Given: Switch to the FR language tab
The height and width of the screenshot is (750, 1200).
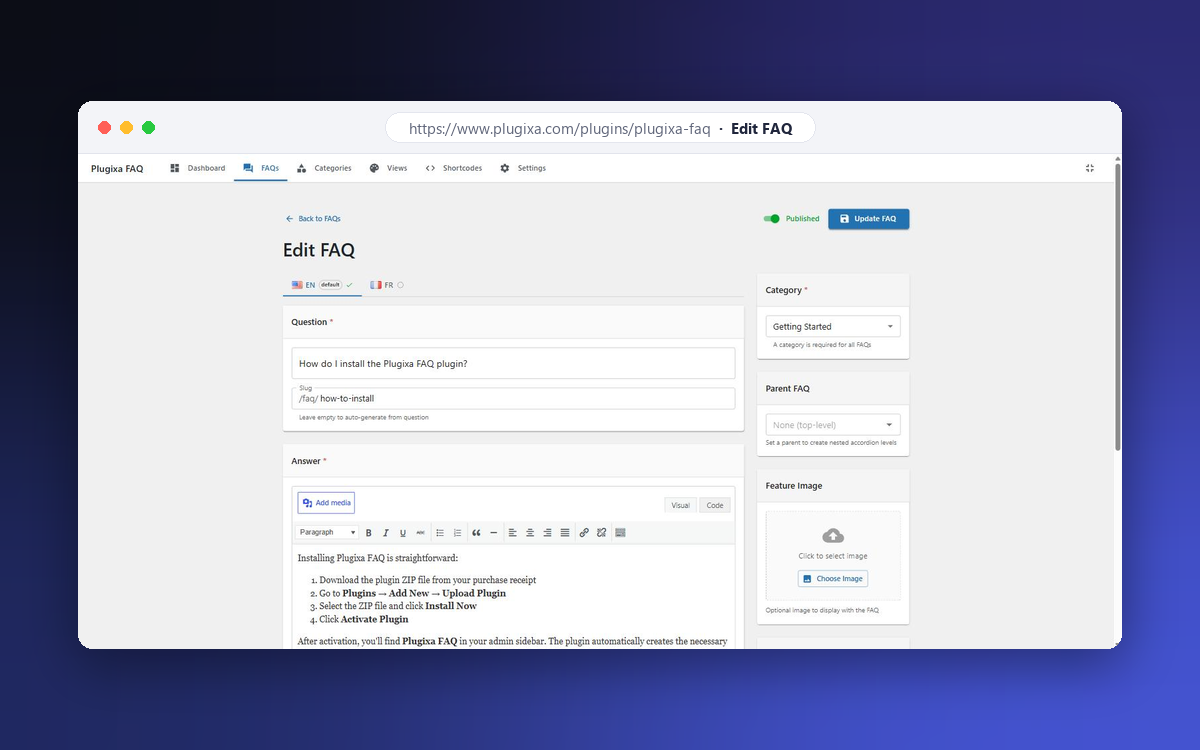Looking at the screenshot, I should tap(387, 285).
